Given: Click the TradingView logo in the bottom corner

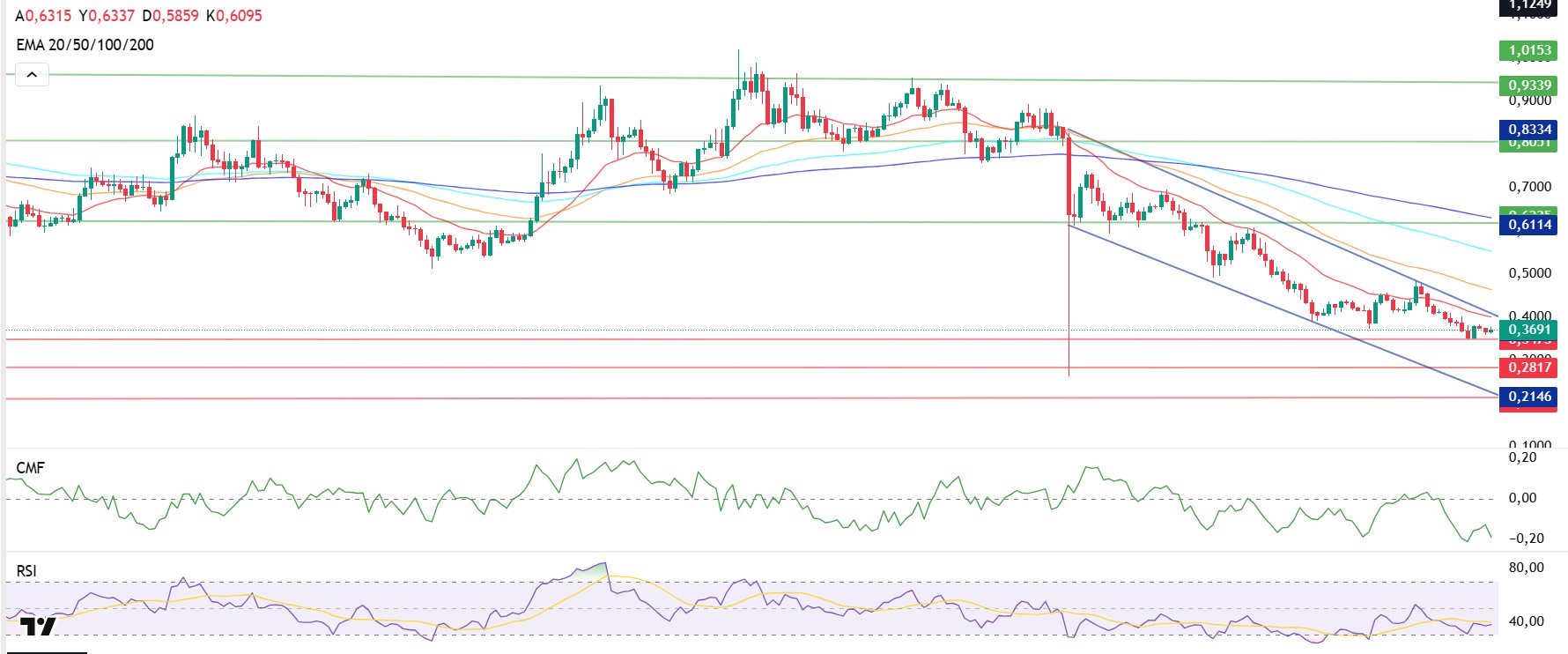Looking at the screenshot, I should click(x=38, y=627).
